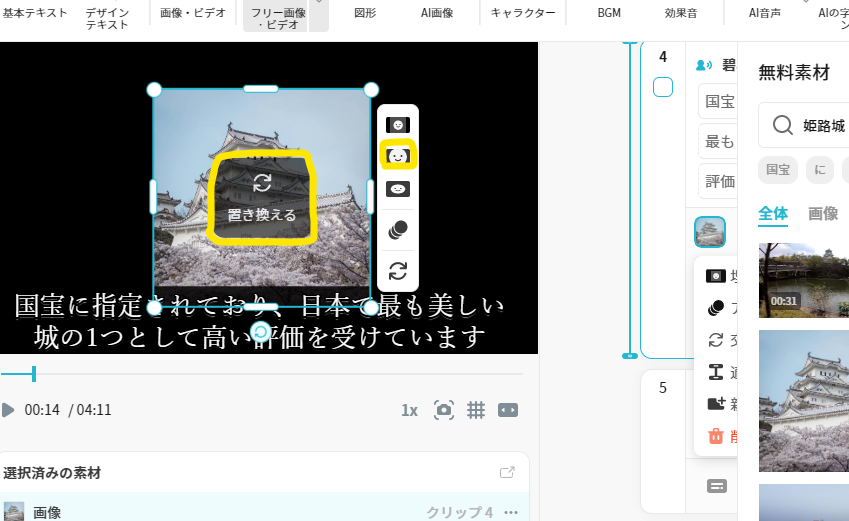
Task: Click the yellow-highlighted image fit icon
Action: click(398, 156)
